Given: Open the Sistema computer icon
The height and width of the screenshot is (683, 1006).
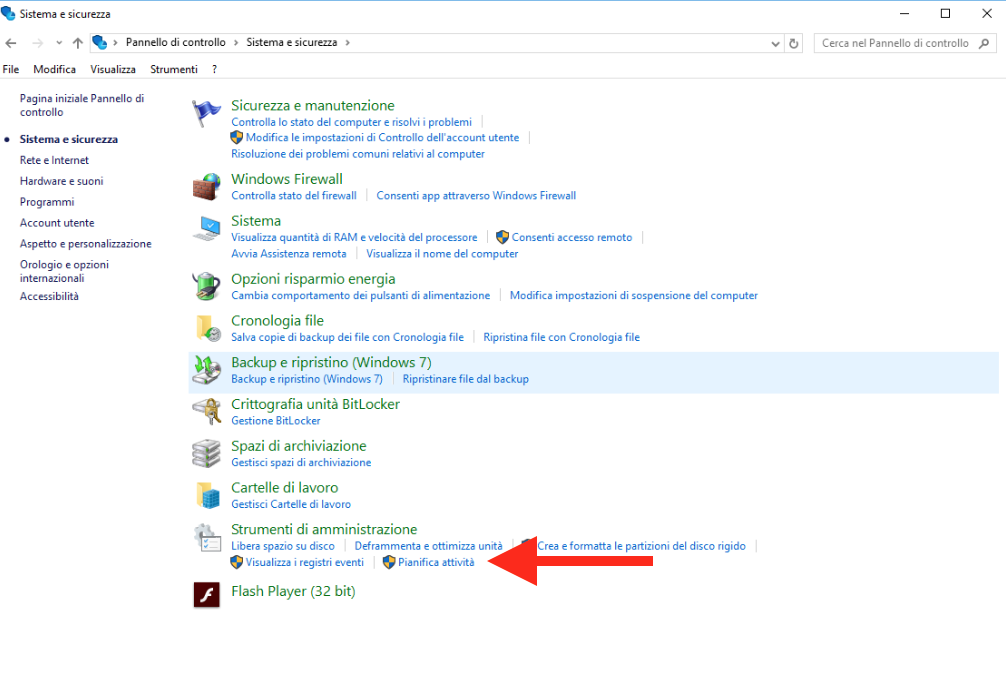Looking at the screenshot, I should pos(206,229).
